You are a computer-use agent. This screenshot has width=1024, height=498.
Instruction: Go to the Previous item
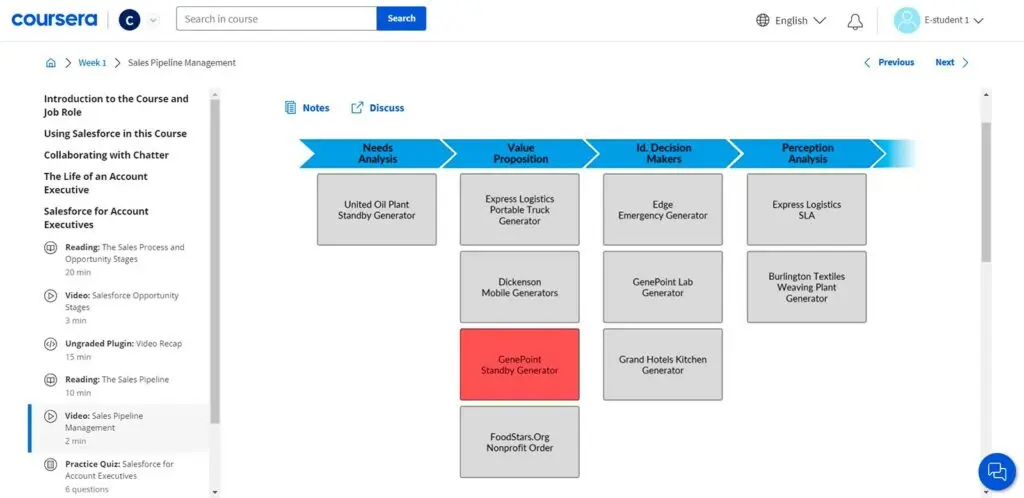889,62
